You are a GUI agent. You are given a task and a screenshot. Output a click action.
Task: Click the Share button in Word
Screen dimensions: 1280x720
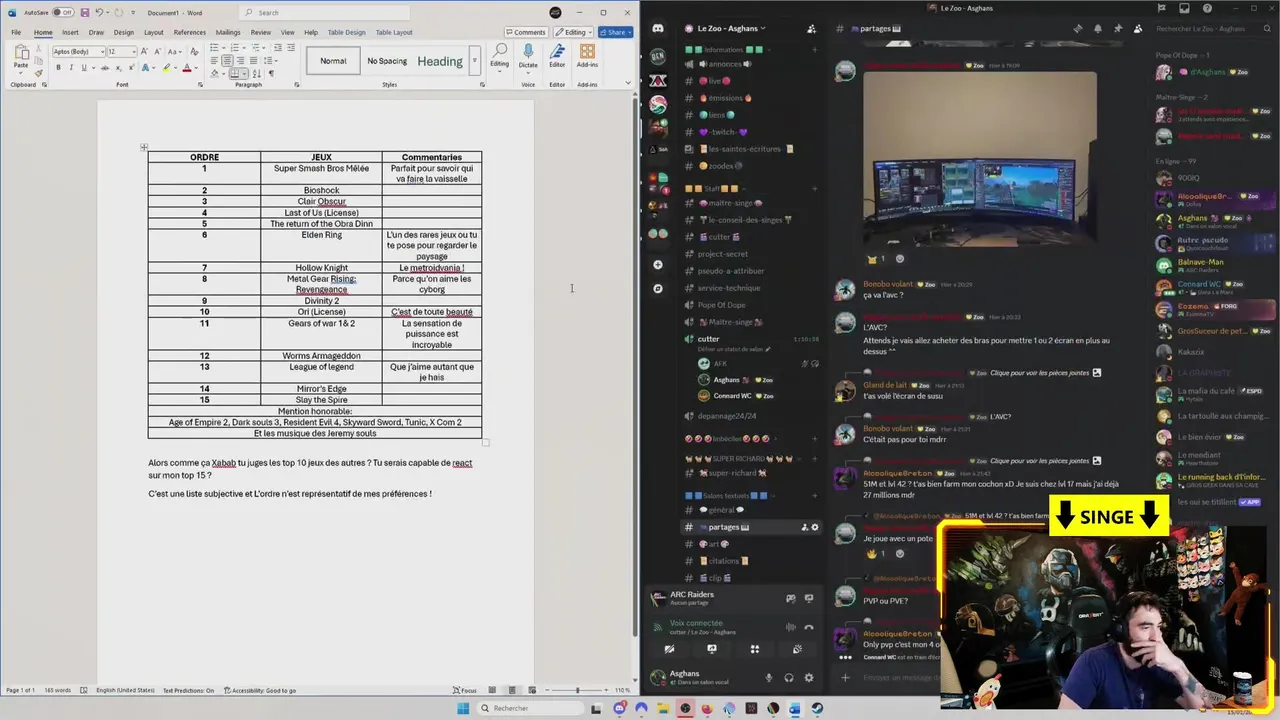[x=615, y=32]
